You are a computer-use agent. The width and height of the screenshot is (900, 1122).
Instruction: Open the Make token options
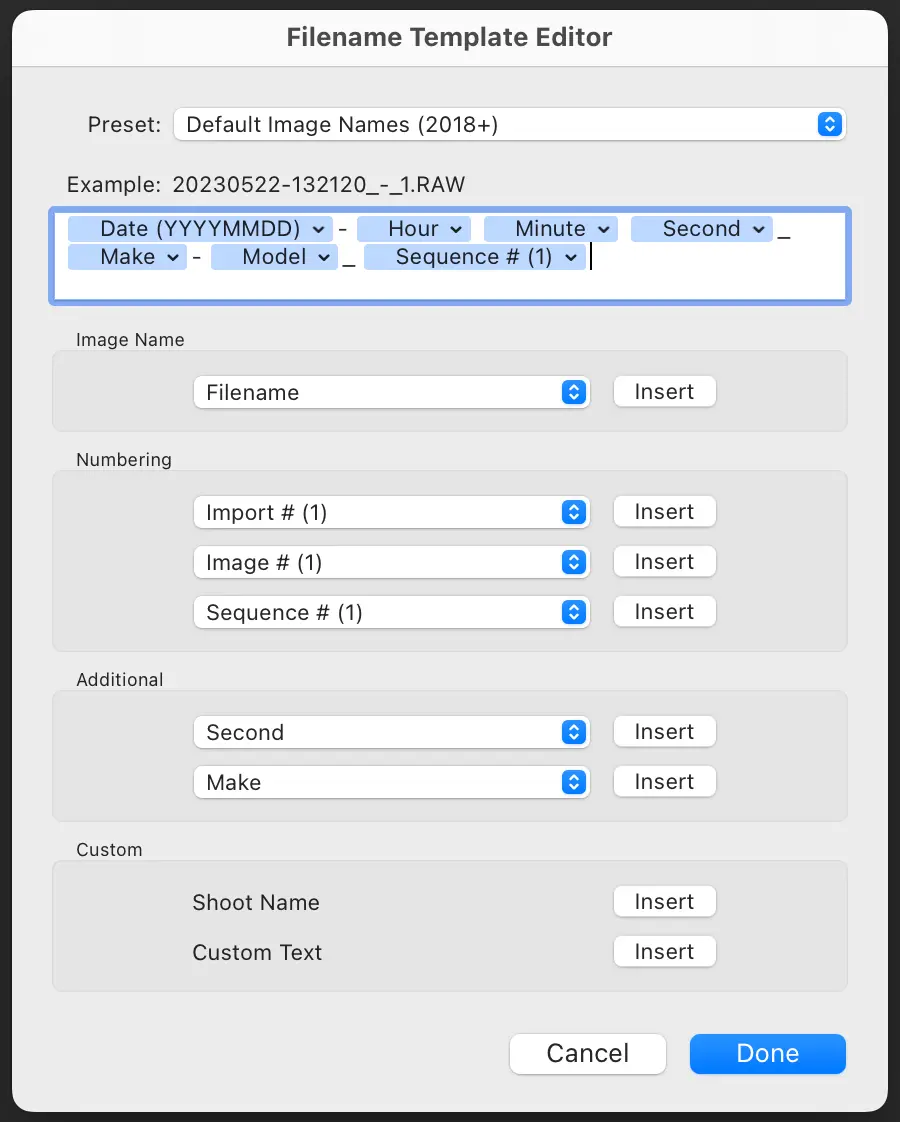coord(172,257)
